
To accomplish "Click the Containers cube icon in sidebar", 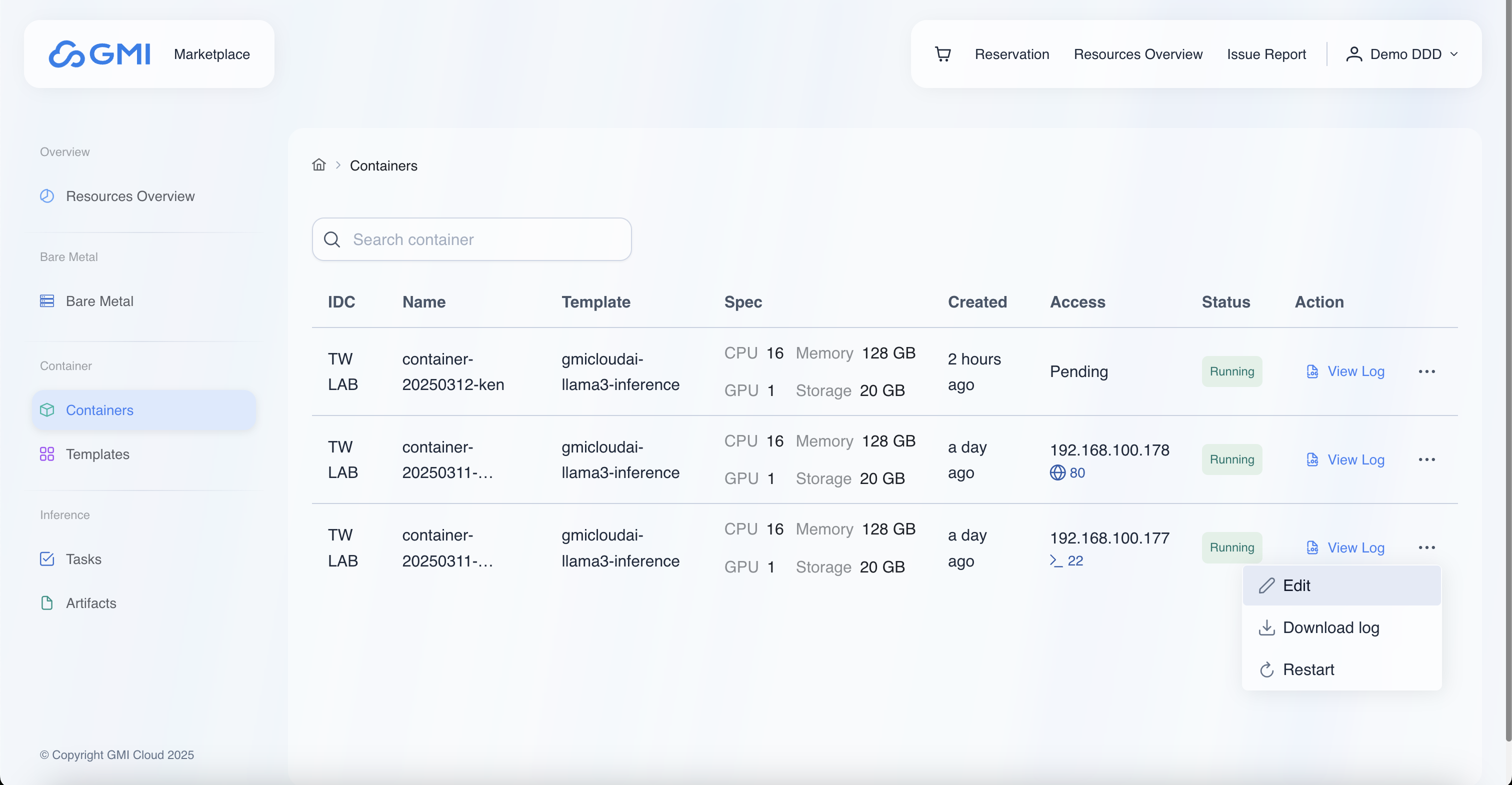I will click(x=47, y=409).
